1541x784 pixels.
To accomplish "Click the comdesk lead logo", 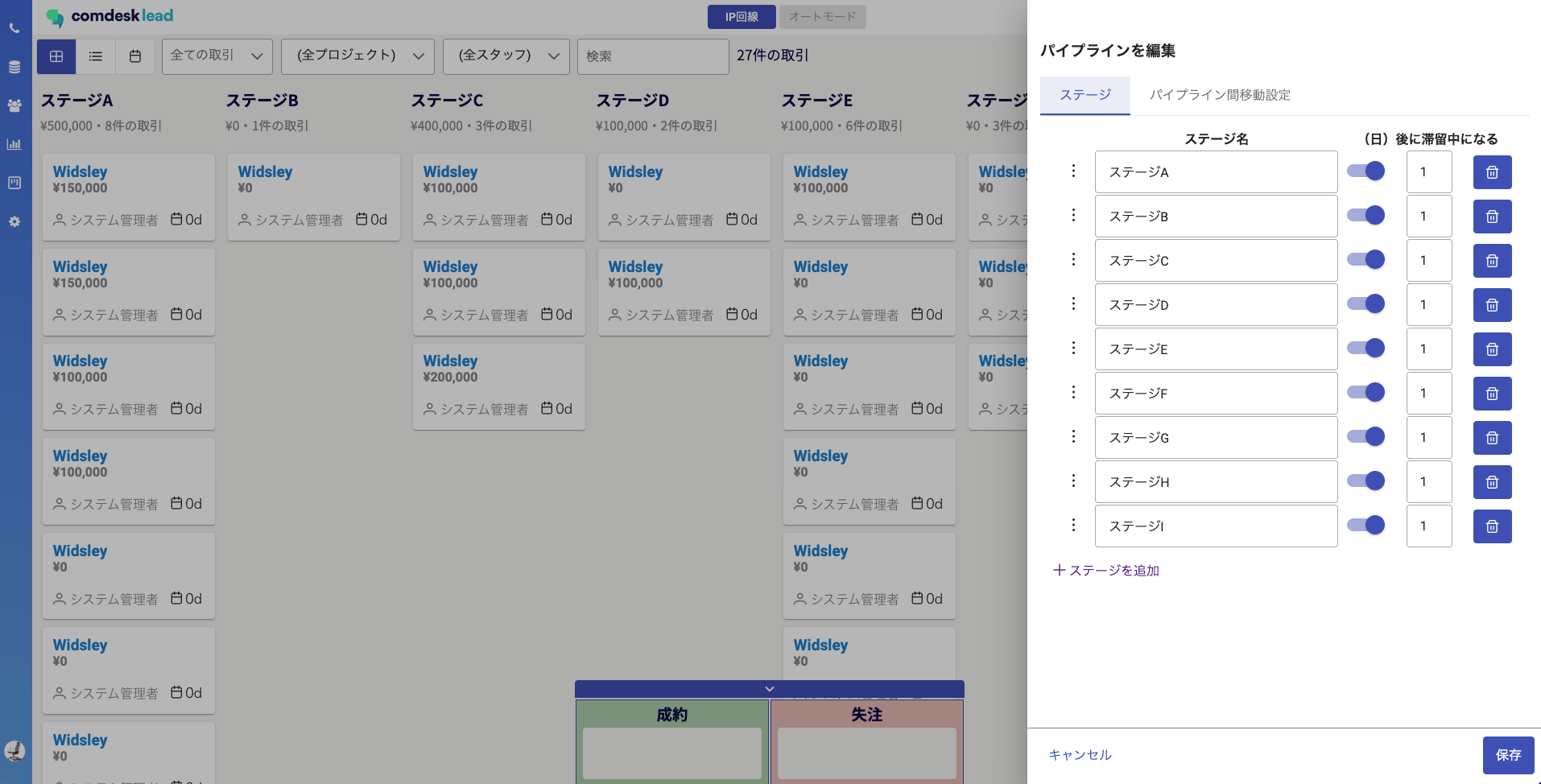I will click(109, 16).
